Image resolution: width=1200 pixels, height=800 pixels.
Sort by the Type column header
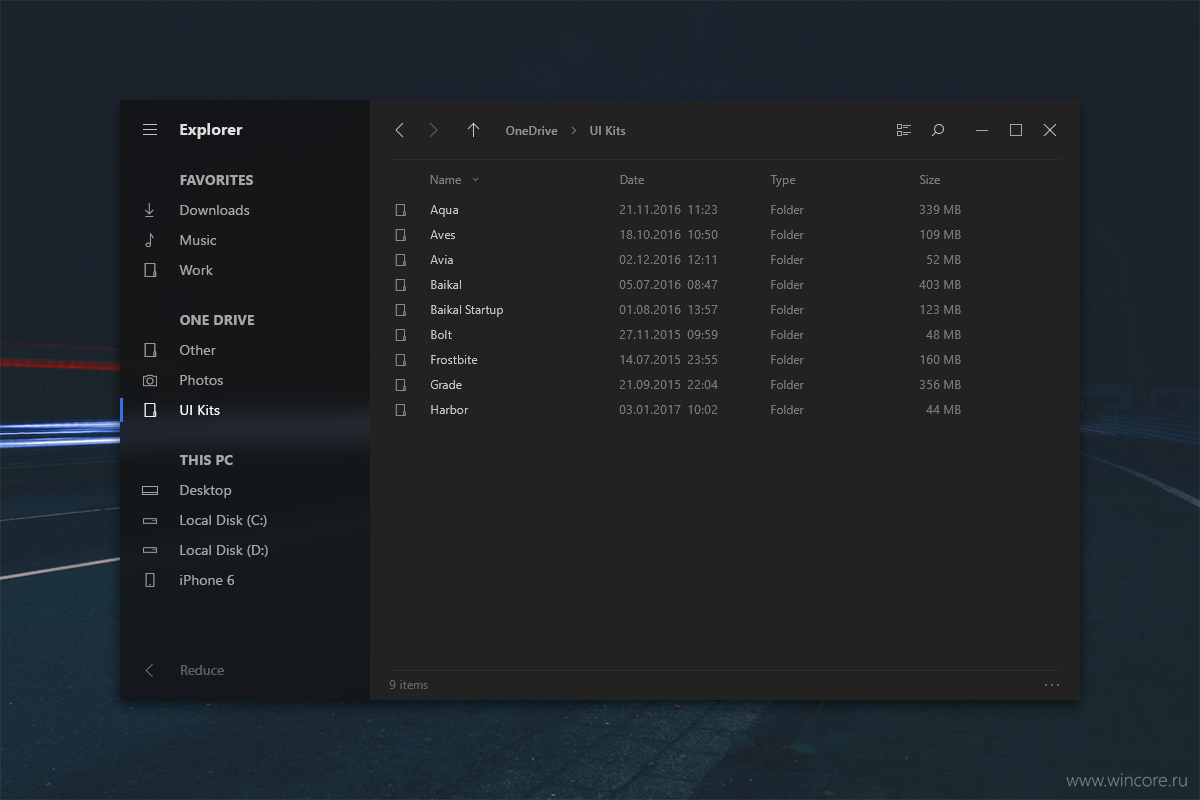783,180
